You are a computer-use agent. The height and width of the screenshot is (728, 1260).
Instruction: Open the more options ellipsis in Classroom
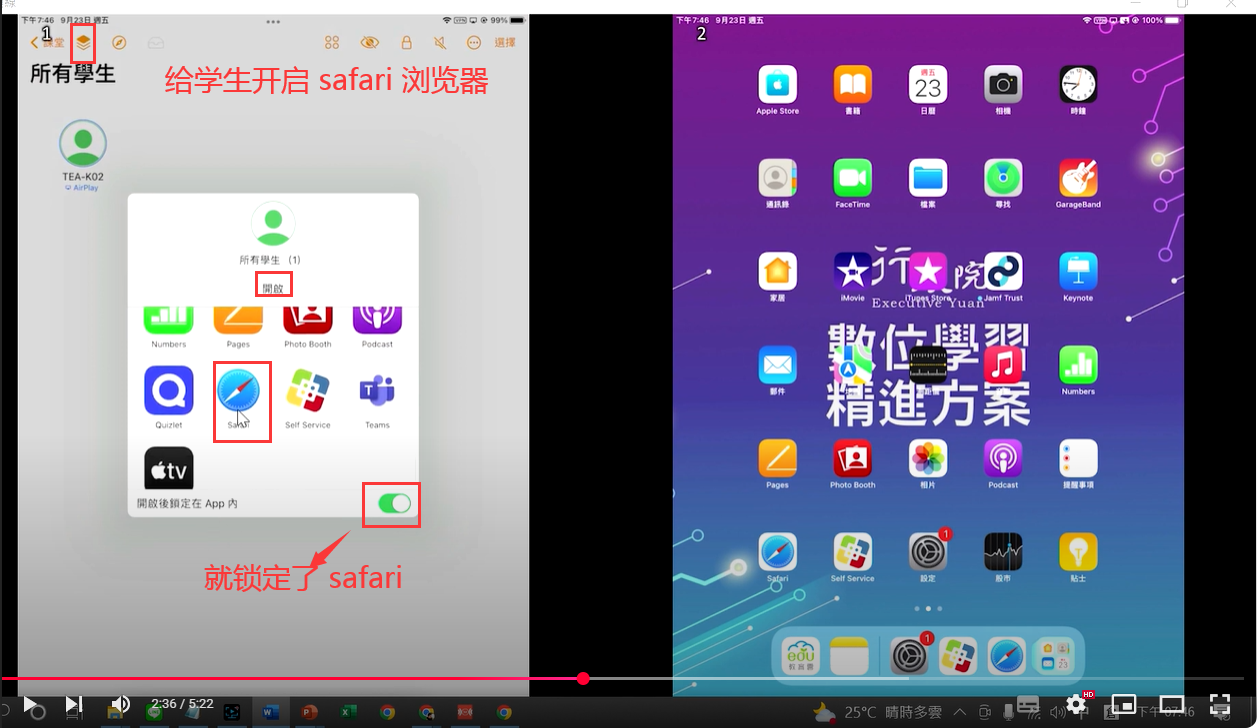click(474, 43)
